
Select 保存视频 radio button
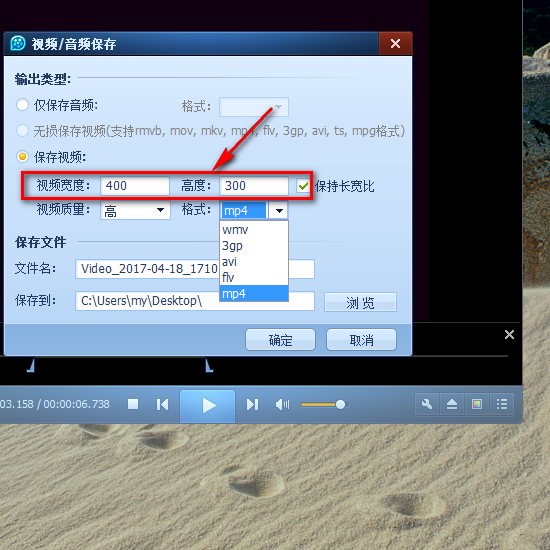point(22,156)
